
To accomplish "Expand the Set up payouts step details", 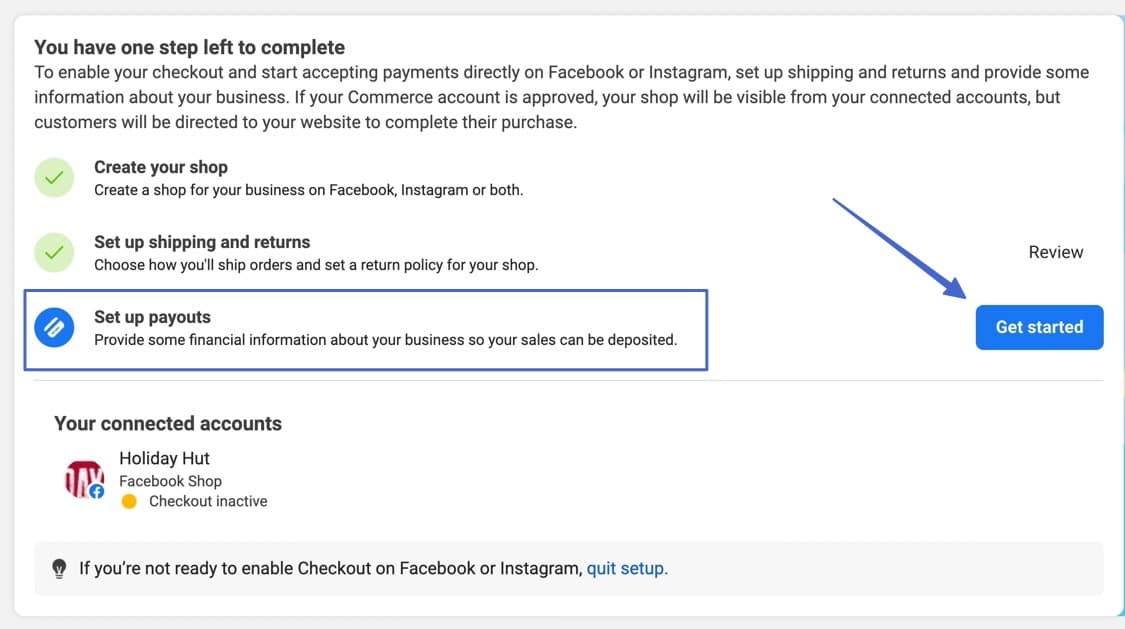I will point(150,316).
